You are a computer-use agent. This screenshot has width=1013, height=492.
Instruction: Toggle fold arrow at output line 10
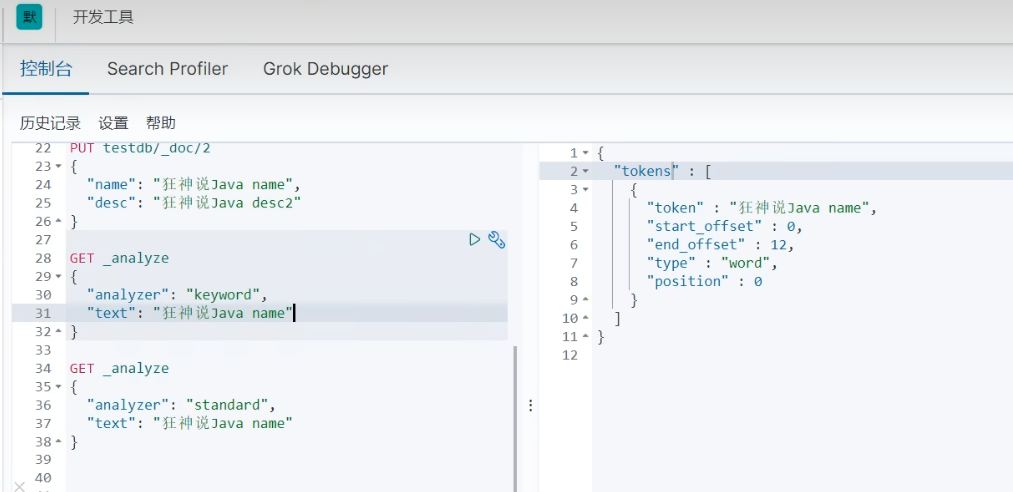point(585,318)
